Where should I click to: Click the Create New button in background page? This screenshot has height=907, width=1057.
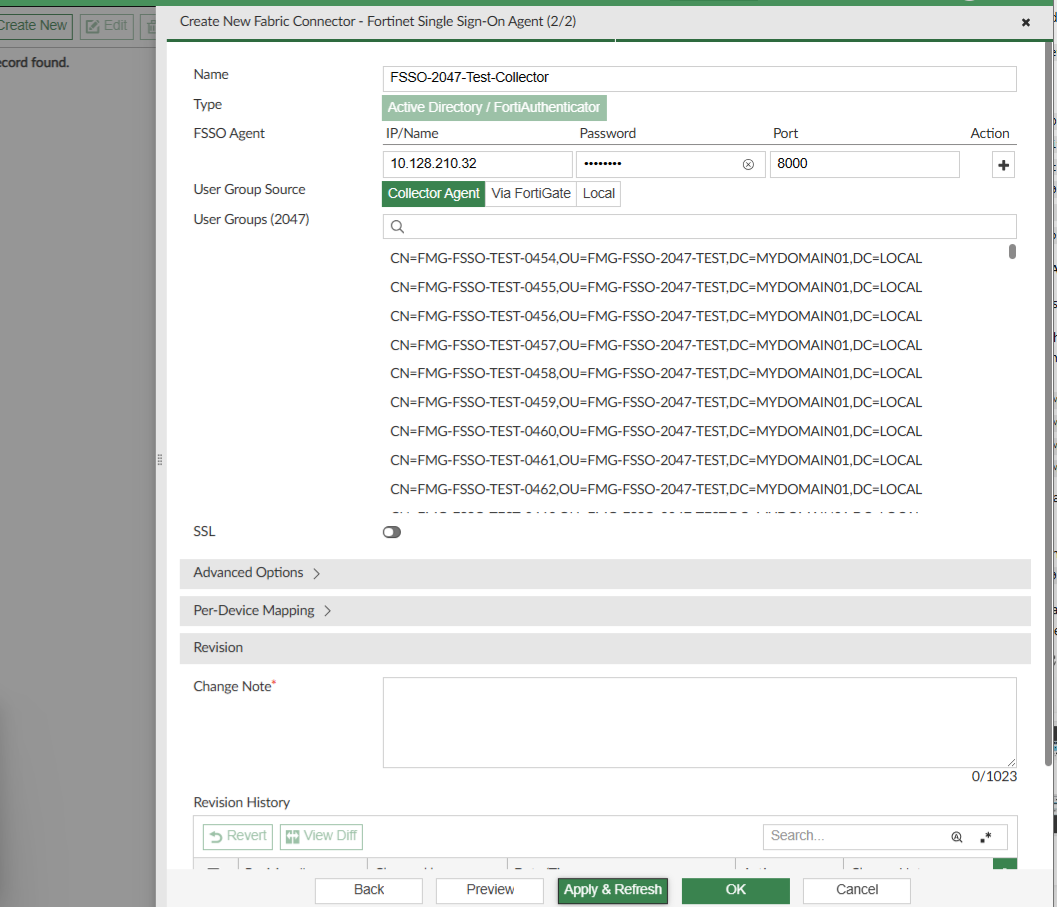34,26
